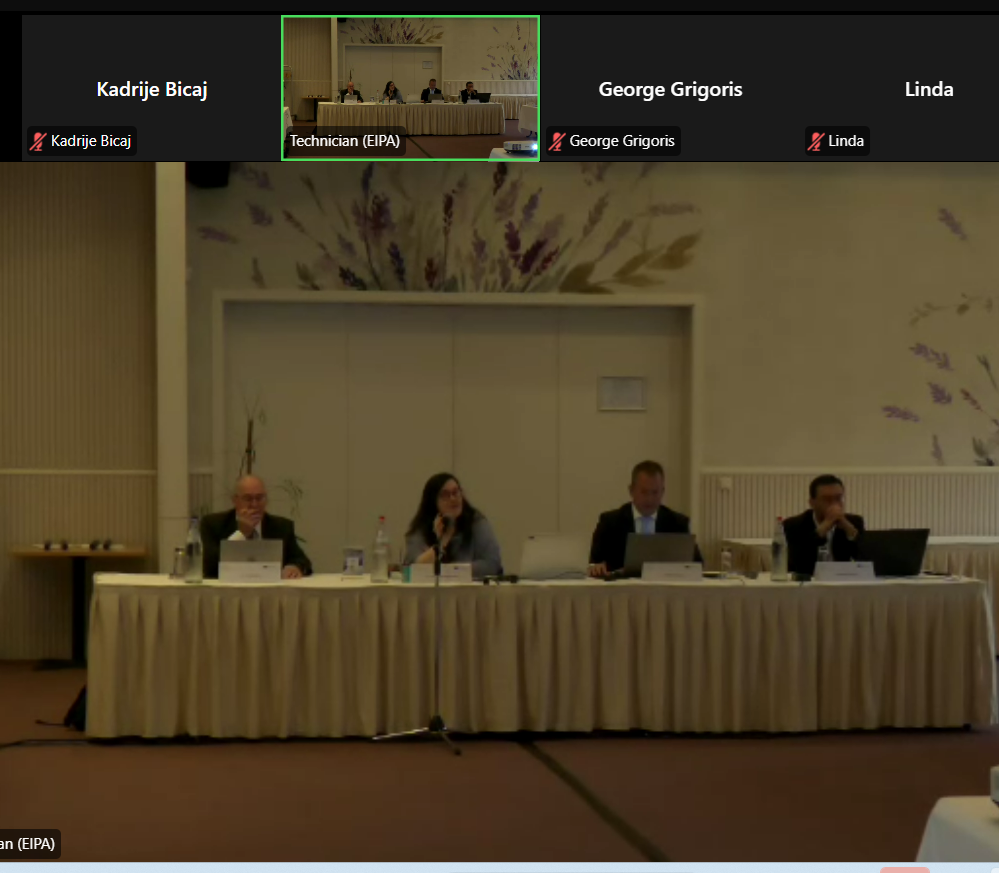
Task: Click the small George Grigoris name tag
Action: 613,141
